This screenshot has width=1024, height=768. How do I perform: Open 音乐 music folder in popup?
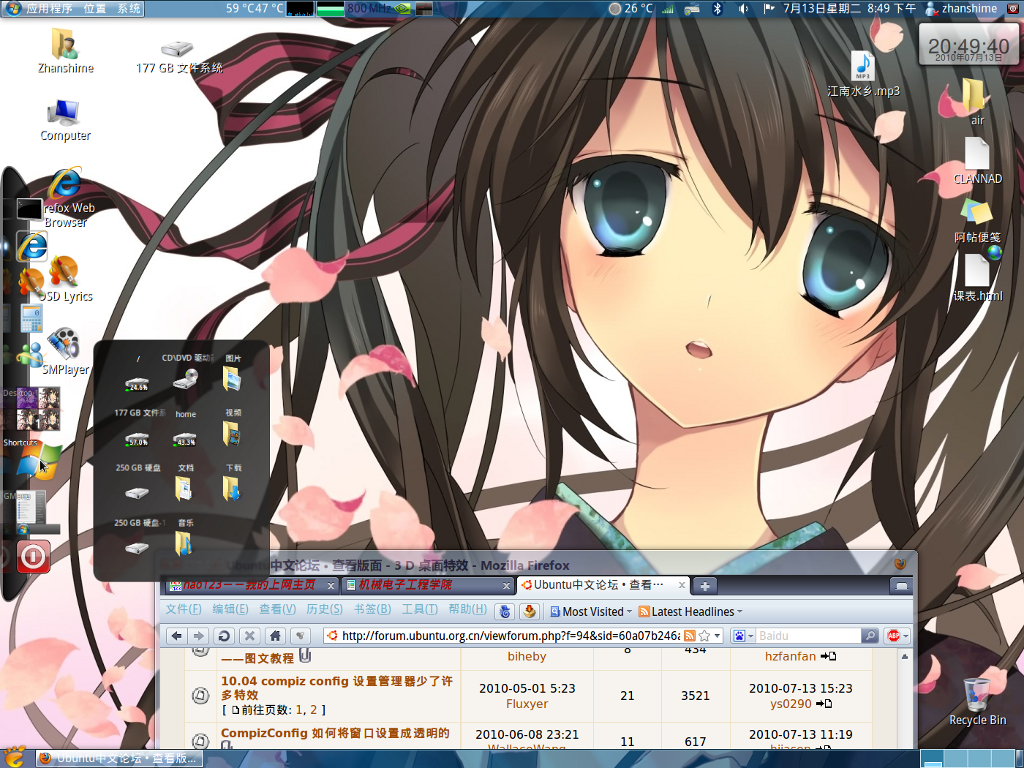[x=184, y=544]
